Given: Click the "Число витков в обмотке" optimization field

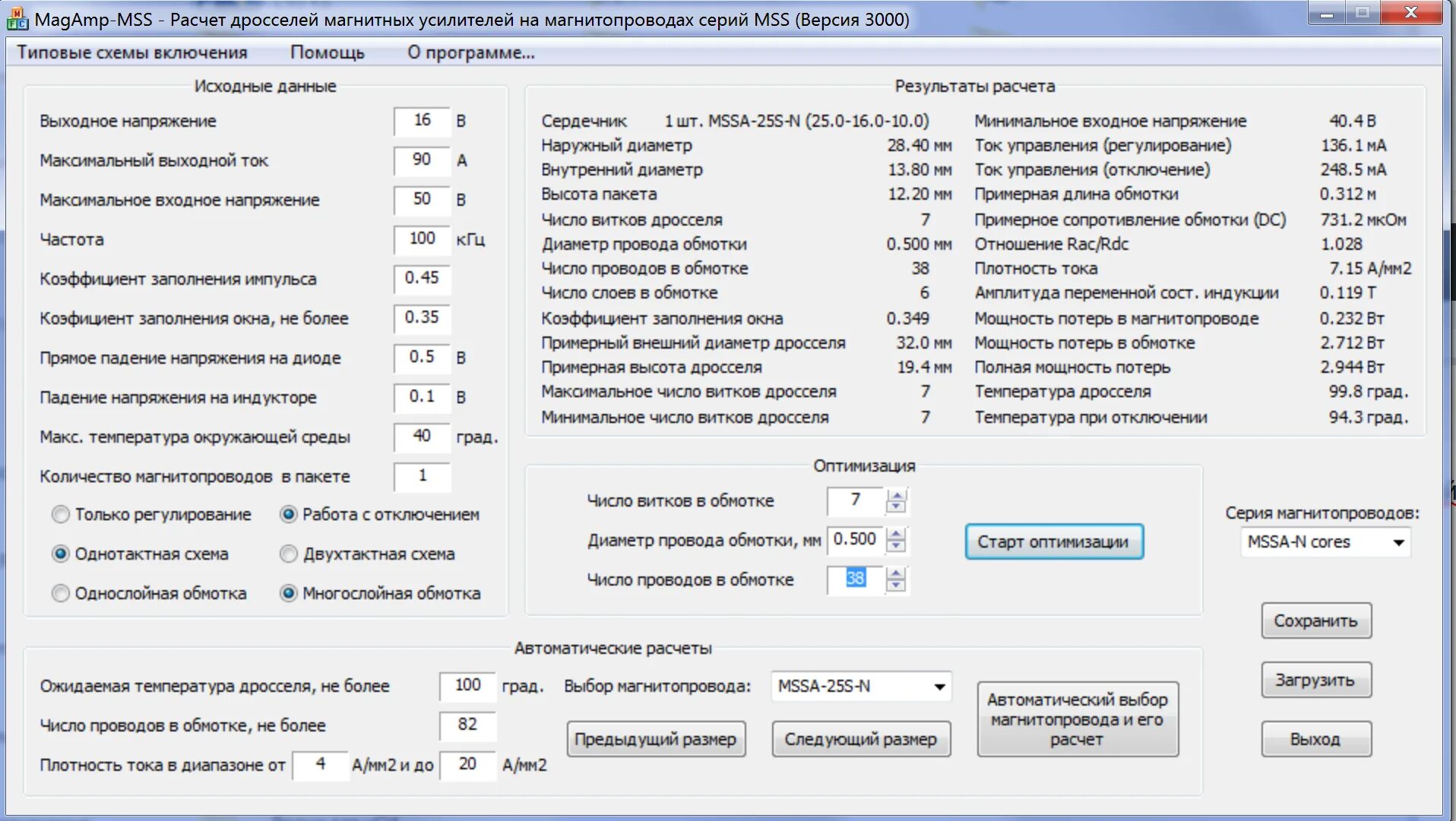Looking at the screenshot, I should tap(856, 500).
